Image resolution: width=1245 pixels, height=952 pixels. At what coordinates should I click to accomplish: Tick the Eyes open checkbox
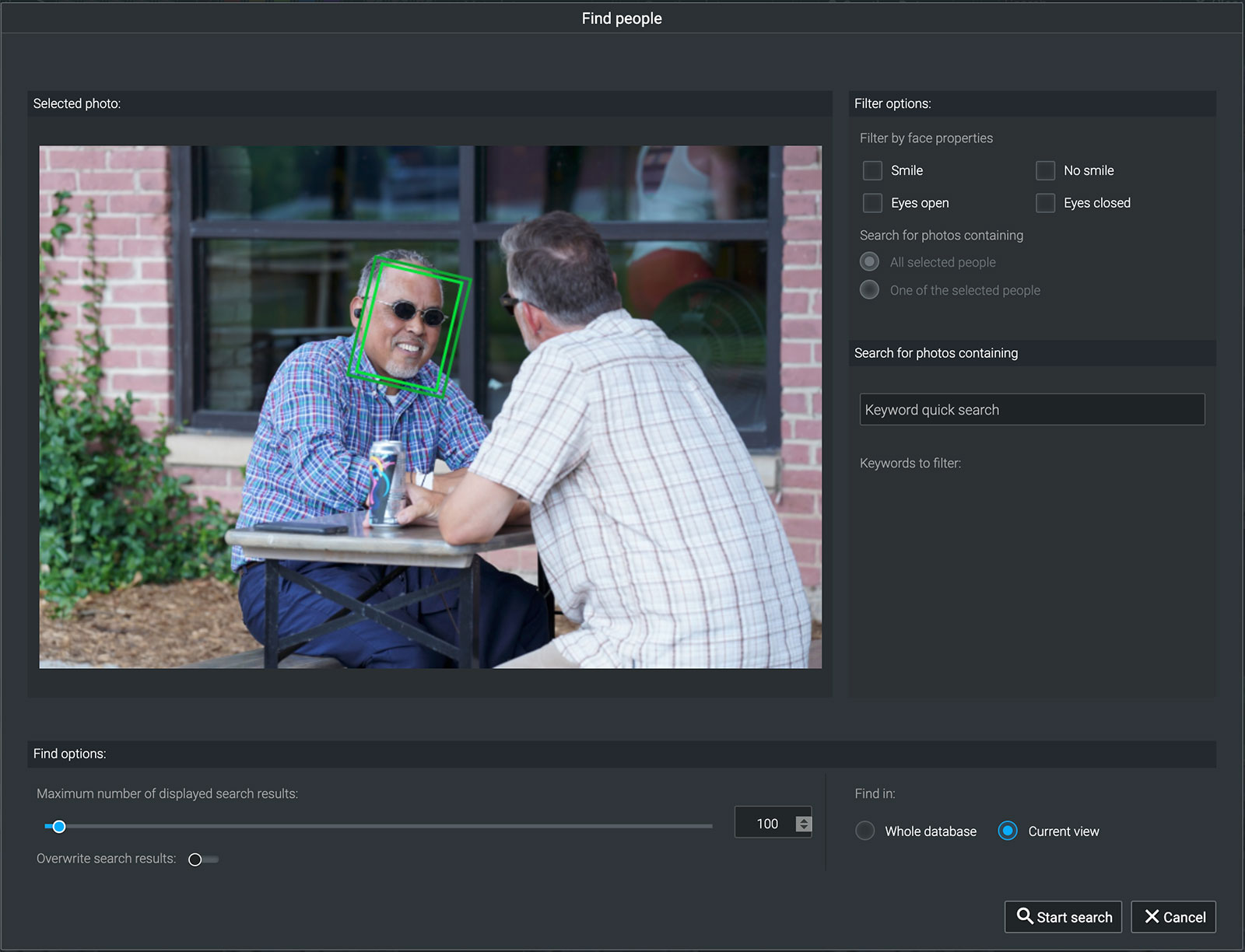872,203
